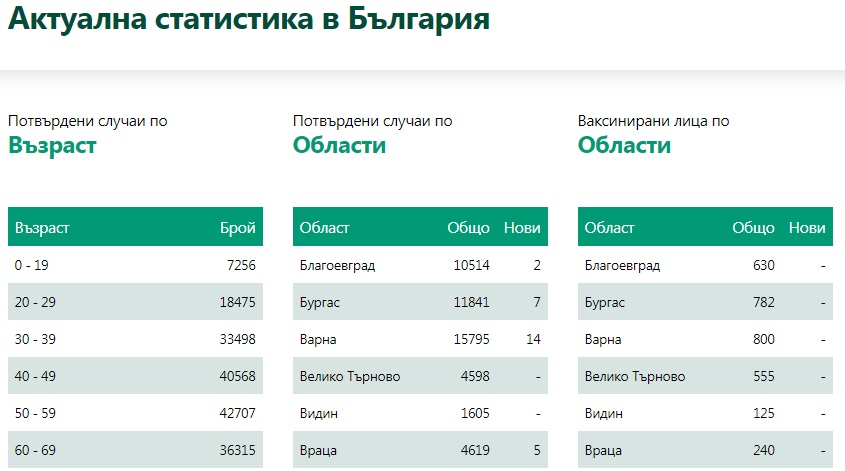Select new cases value 5 for Враца
This screenshot has height=471, width=845.
coord(537,450)
